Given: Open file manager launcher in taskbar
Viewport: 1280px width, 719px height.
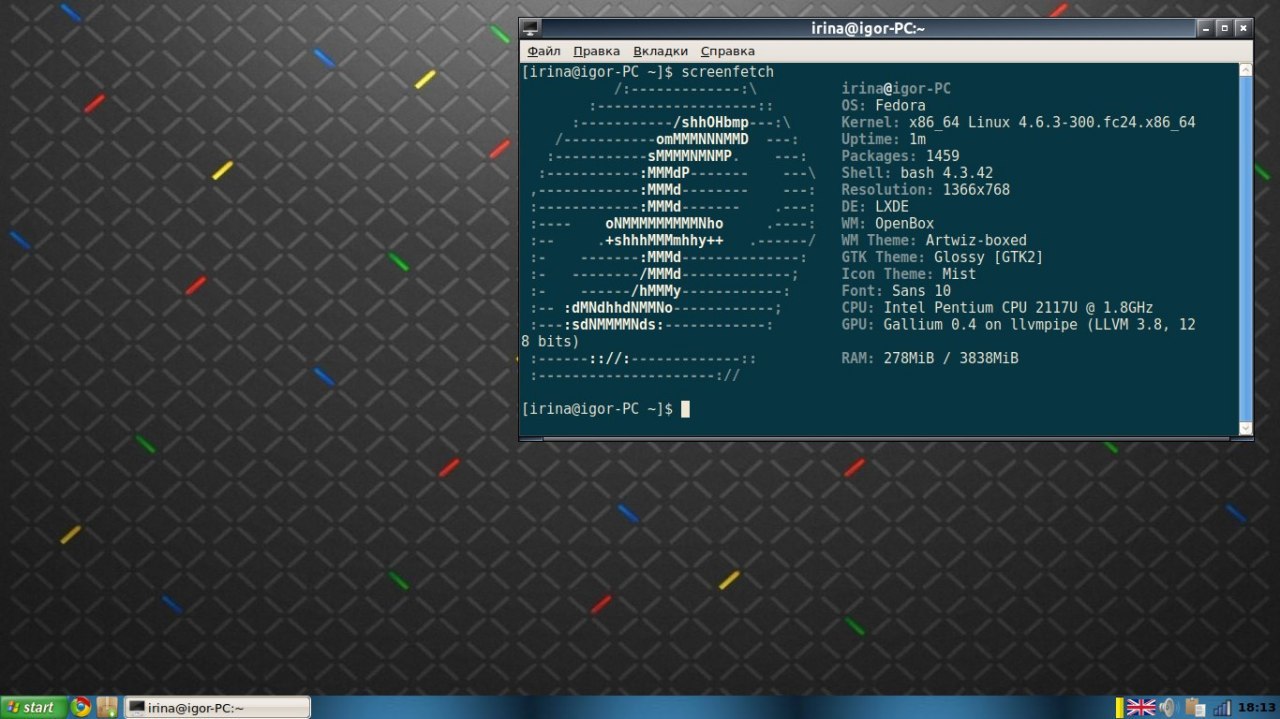Looking at the screenshot, I should click(107, 708).
